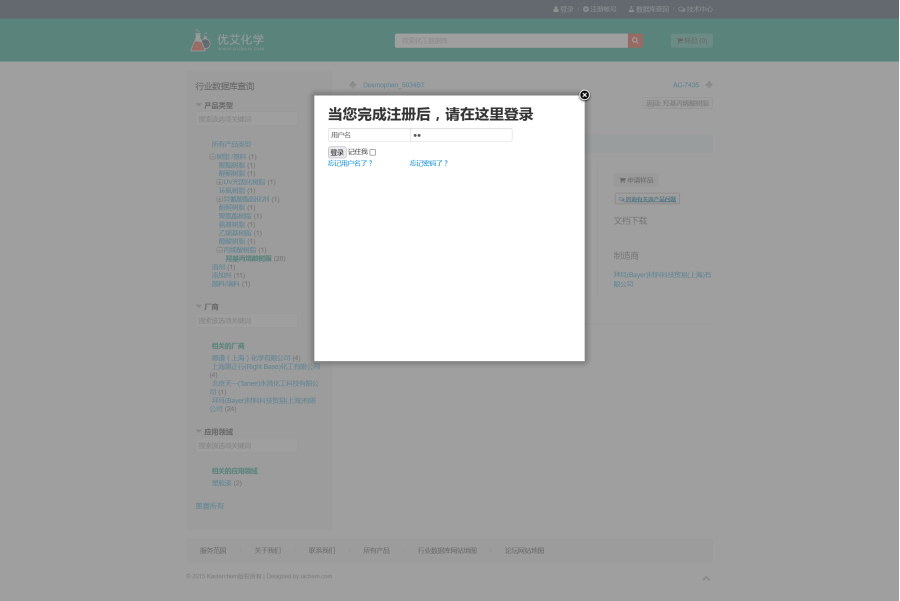The image size is (900, 601).
Task: Click the 咨询有关产品问题 magnifier button
Action: [648, 199]
